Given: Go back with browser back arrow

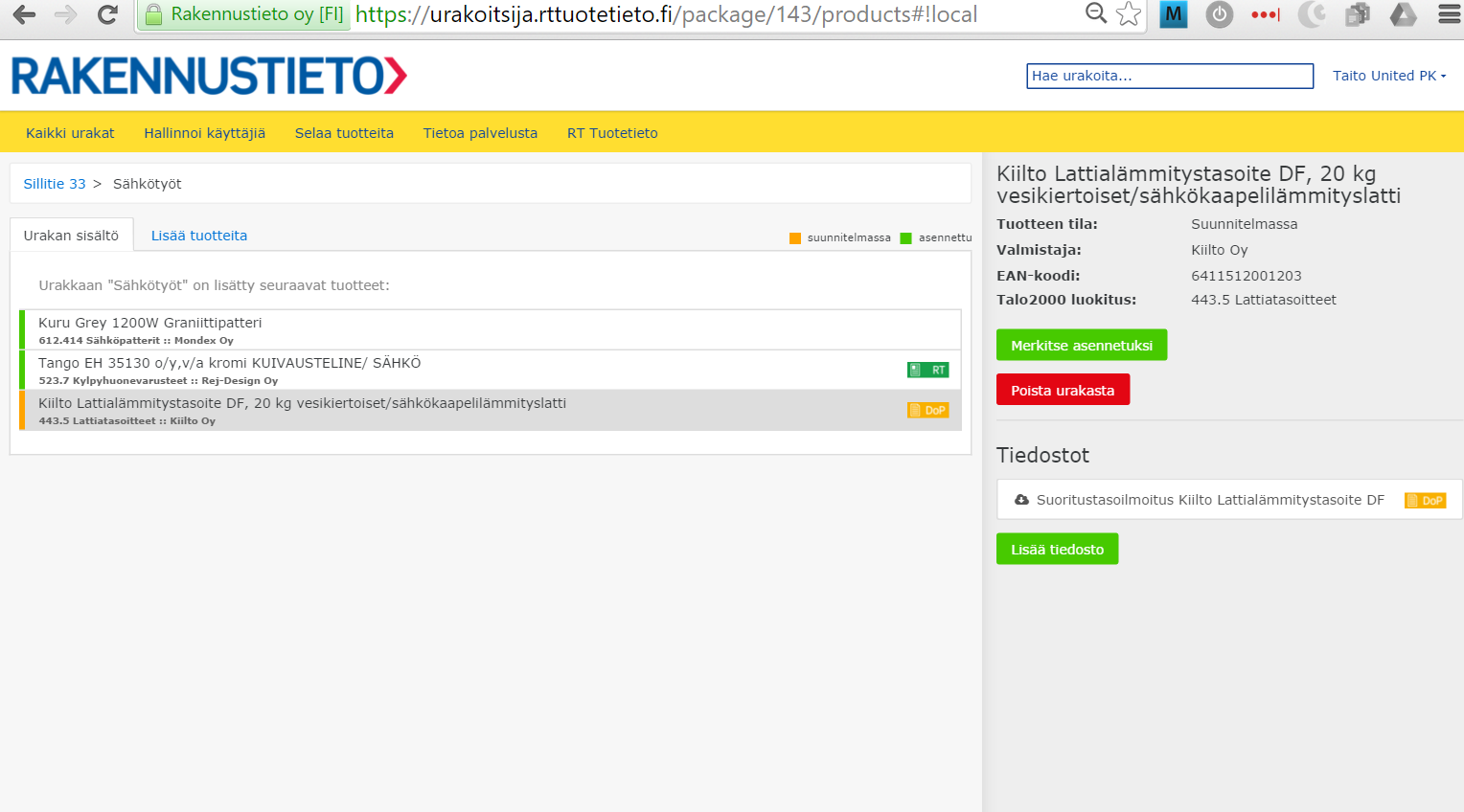Looking at the screenshot, I should tap(24, 14).
